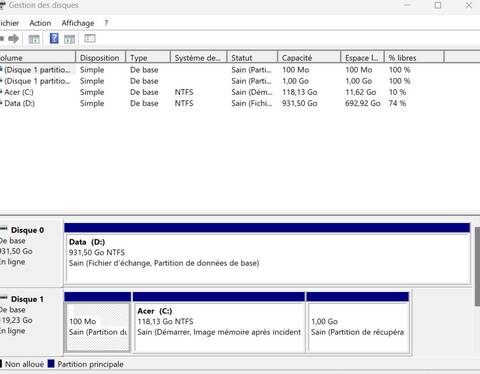Select the Data (D:) partition block
This screenshot has height=374, width=480.
pyautogui.click(x=267, y=254)
